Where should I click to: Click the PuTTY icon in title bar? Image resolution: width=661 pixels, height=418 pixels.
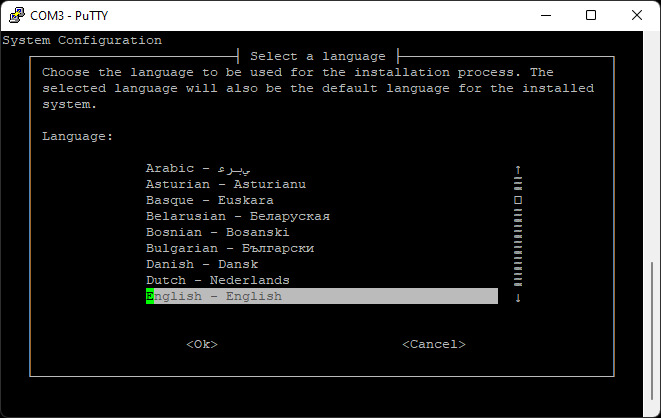pos(15,16)
